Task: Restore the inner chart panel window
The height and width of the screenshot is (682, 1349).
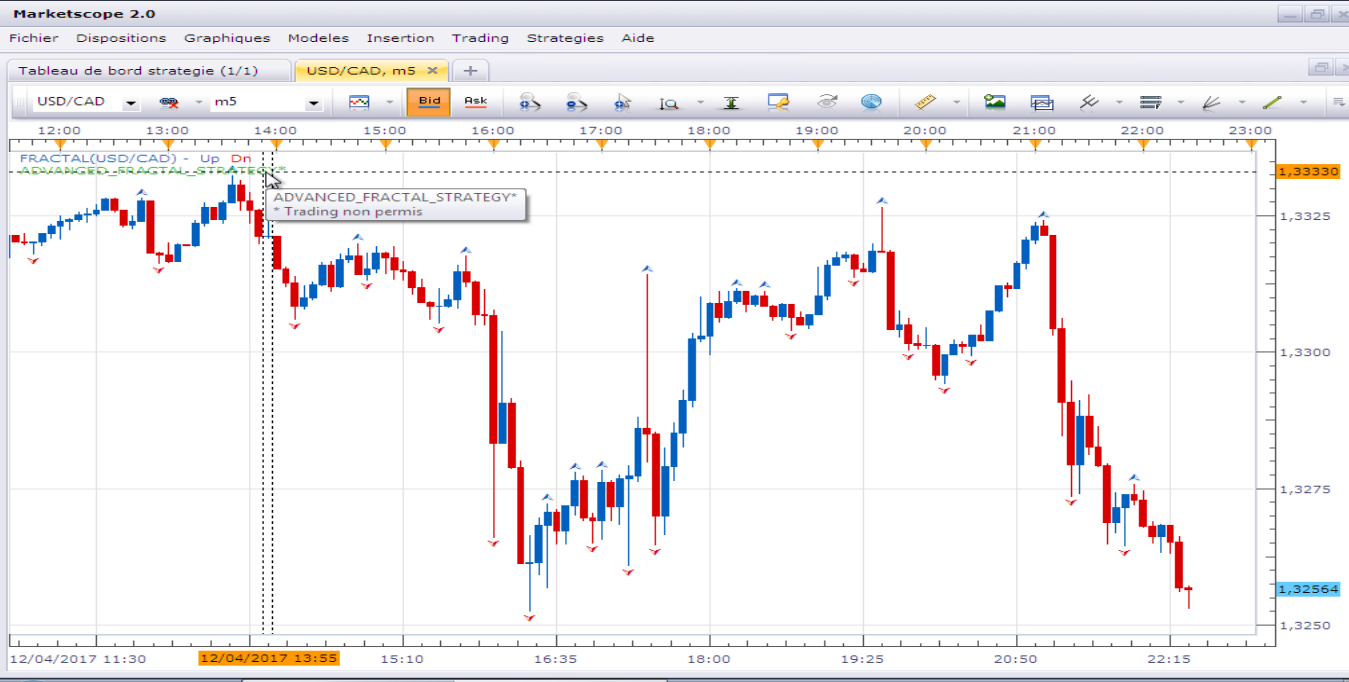Action: (1322, 68)
